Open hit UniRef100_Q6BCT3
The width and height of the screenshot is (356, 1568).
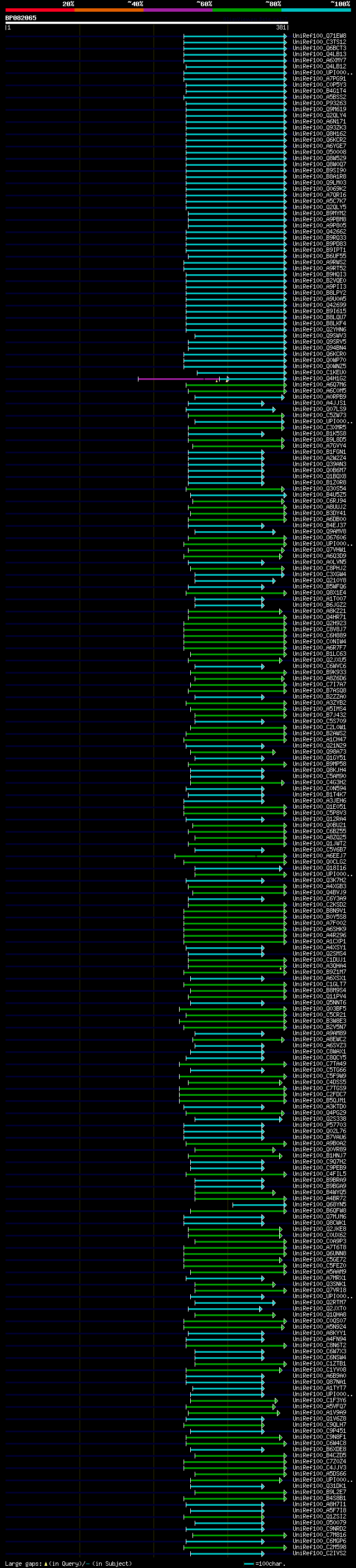tap(319, 48)
